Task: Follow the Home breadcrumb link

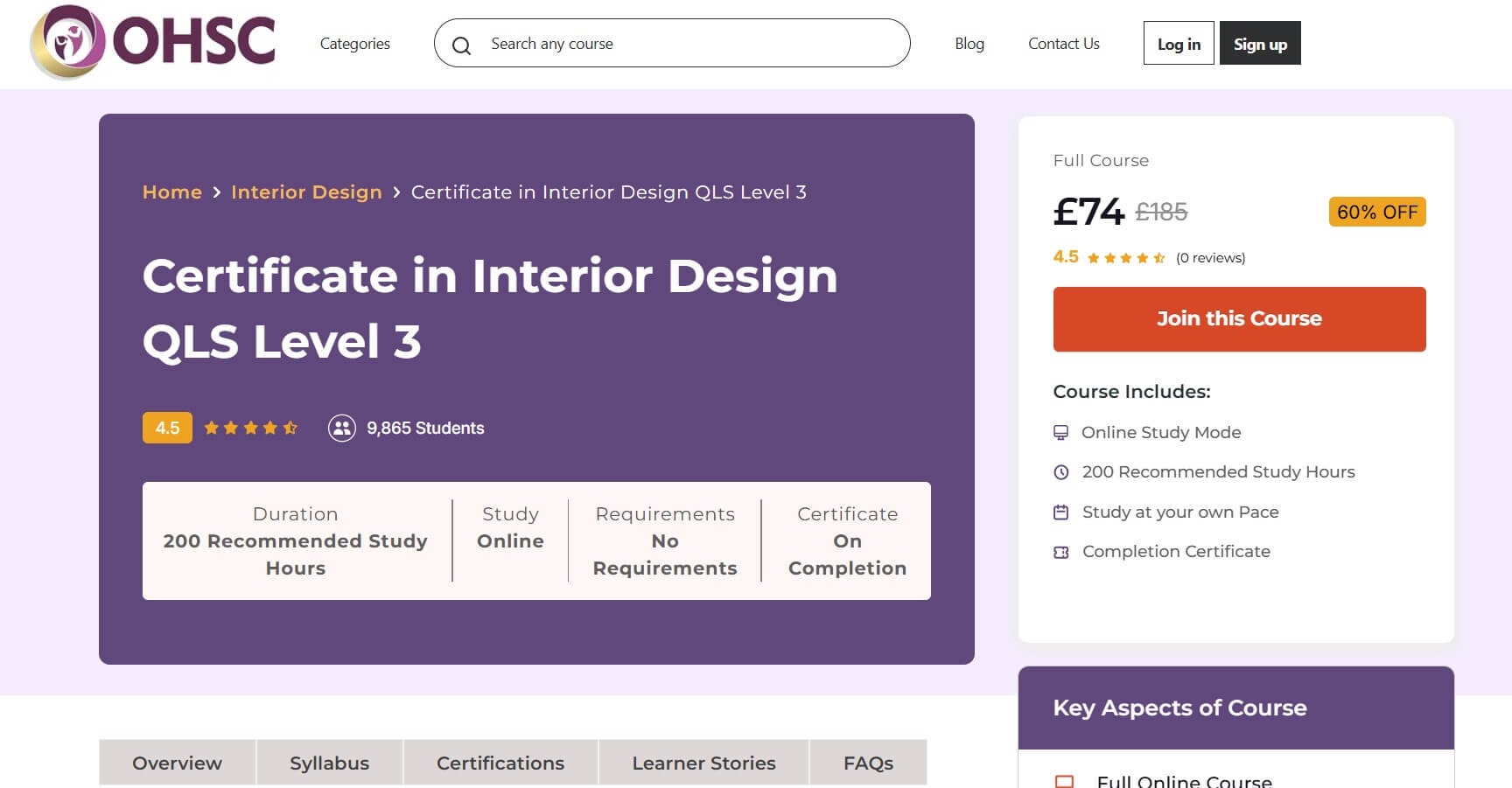Action: coord(172,192)
